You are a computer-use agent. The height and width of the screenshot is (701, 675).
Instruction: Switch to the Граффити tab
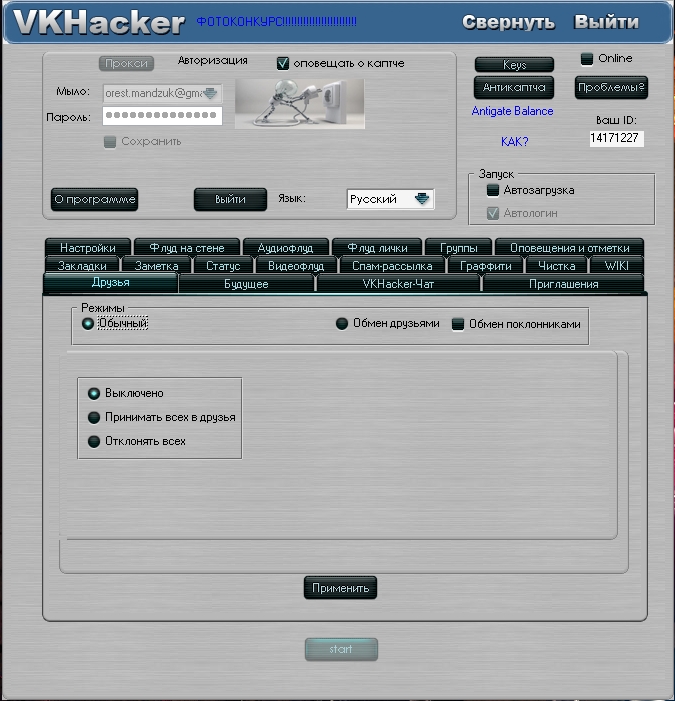[485, 266]
